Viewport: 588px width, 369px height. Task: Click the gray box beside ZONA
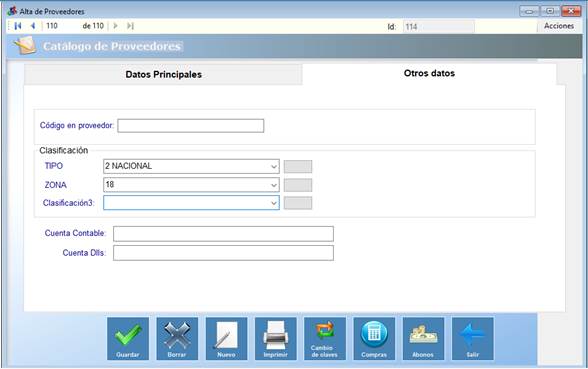click(x=298, y=185)
